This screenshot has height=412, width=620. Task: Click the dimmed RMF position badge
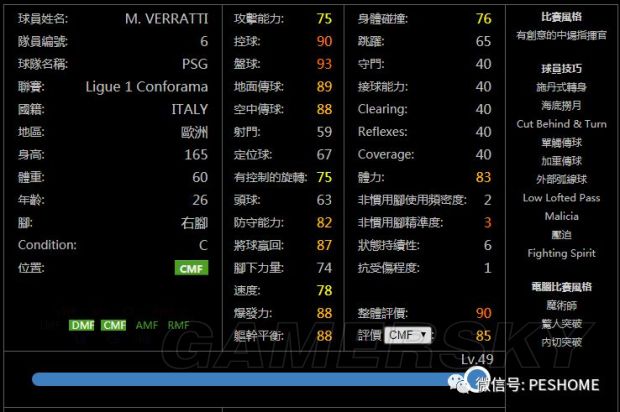(x=179, y=325)
